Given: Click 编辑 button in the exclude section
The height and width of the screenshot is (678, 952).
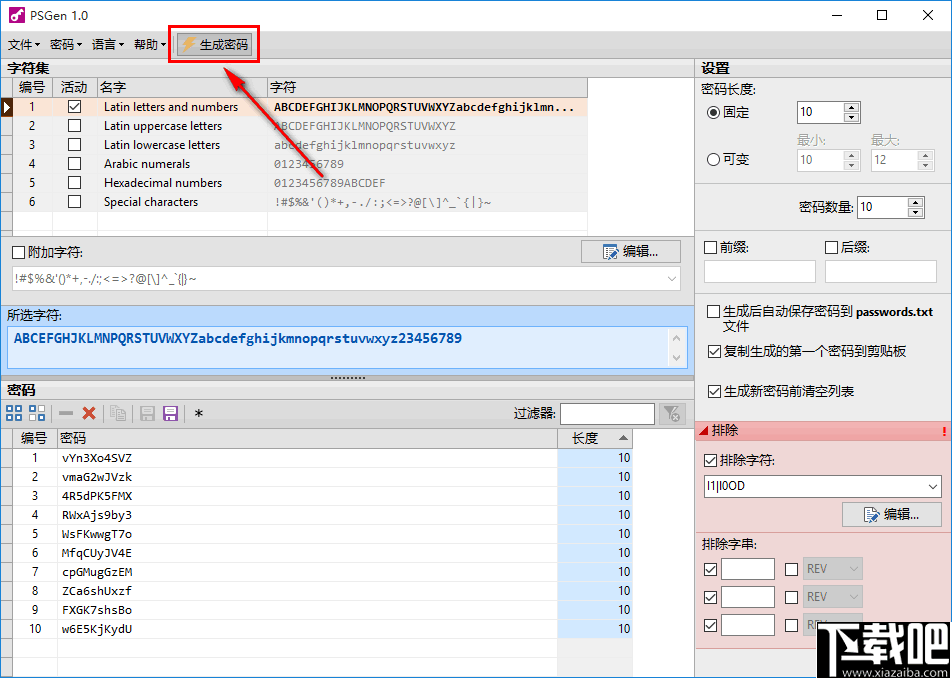Looking at the screenshot, I should pos(892,515).
